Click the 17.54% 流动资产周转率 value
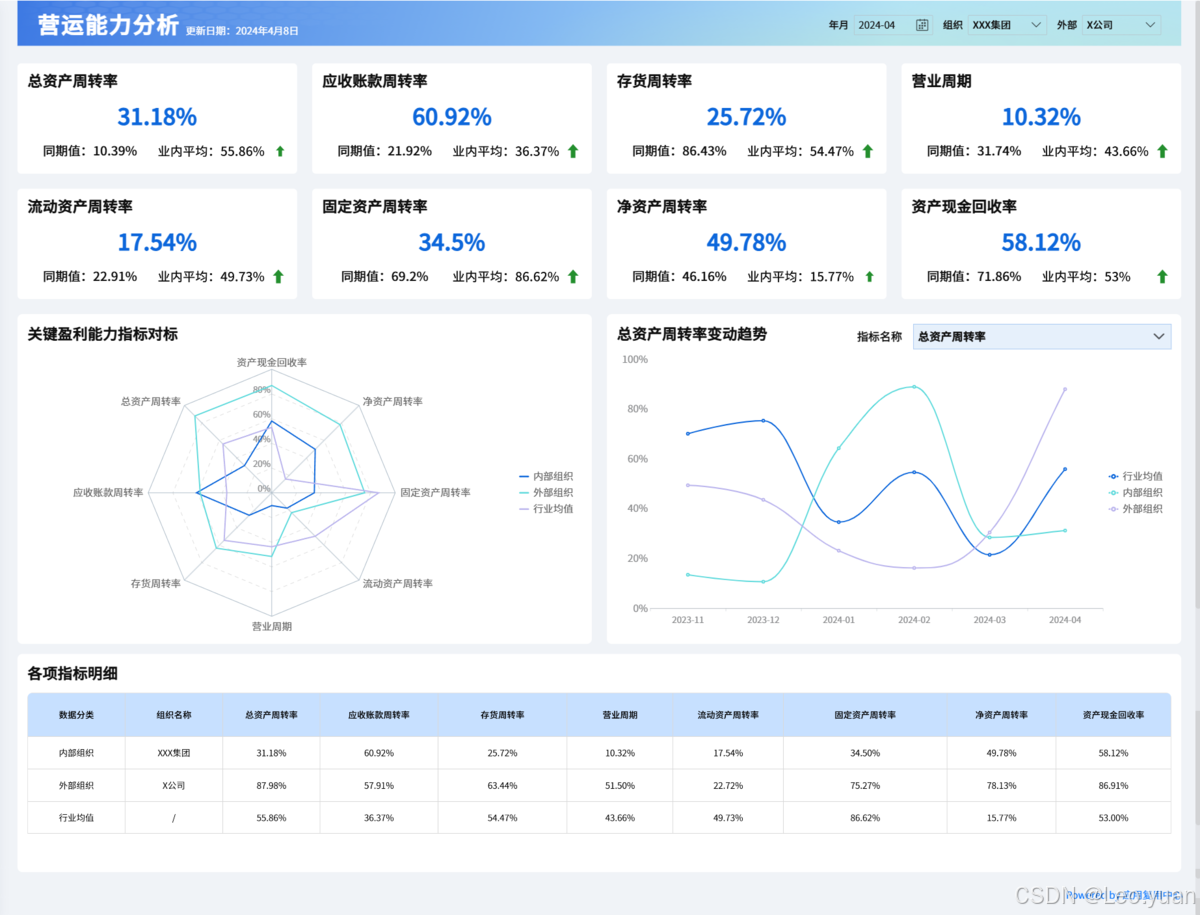Screen dimensions: 1200x915 point(157,242)
